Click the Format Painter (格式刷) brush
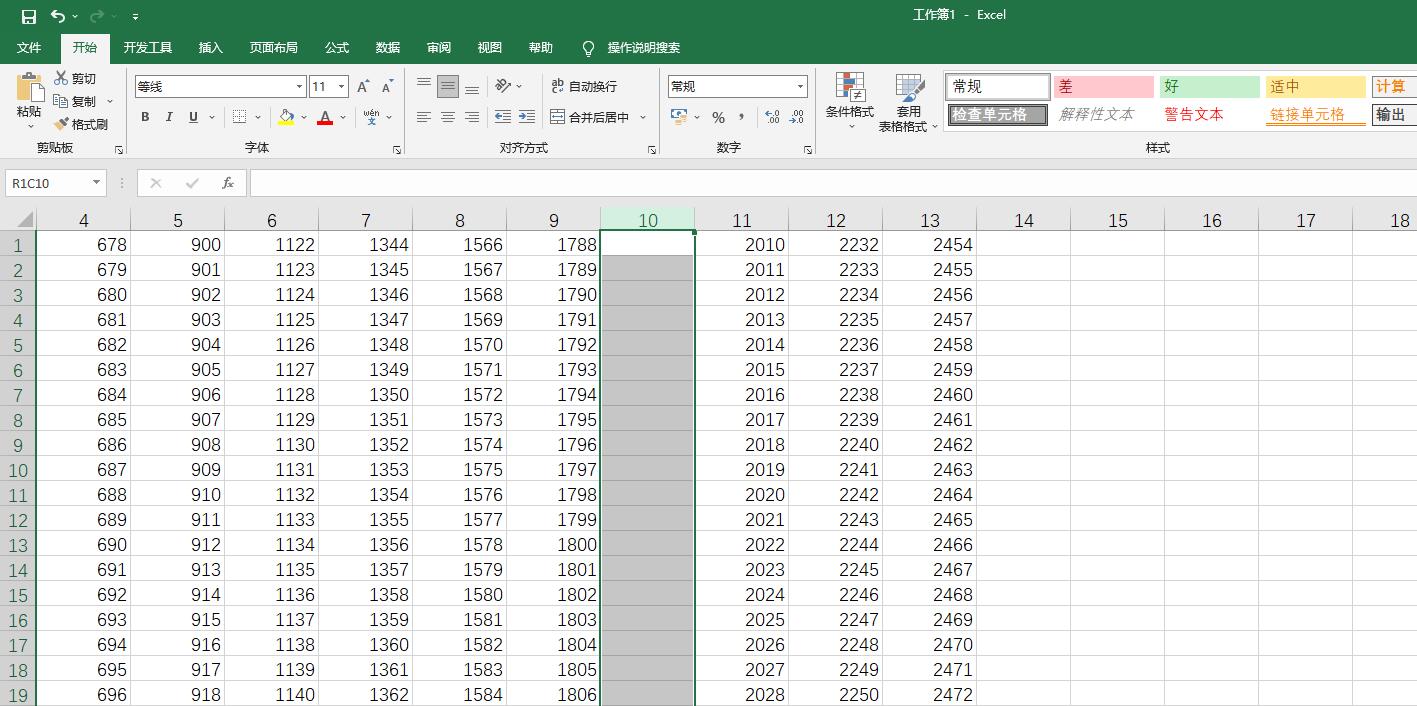The image size is (1417, 706). tap(61, 124)
